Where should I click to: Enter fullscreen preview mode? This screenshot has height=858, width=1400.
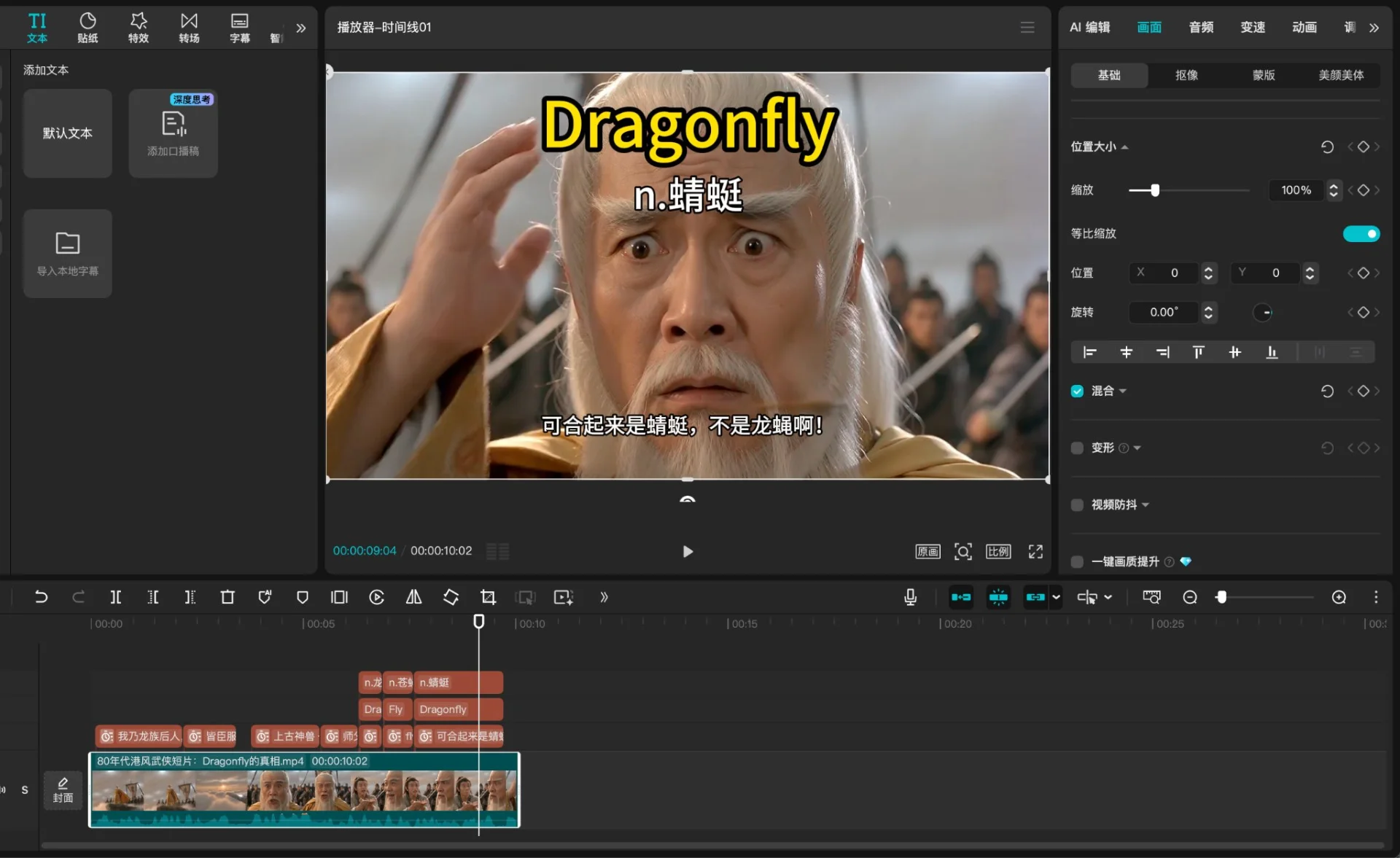tap(1035, 552)
